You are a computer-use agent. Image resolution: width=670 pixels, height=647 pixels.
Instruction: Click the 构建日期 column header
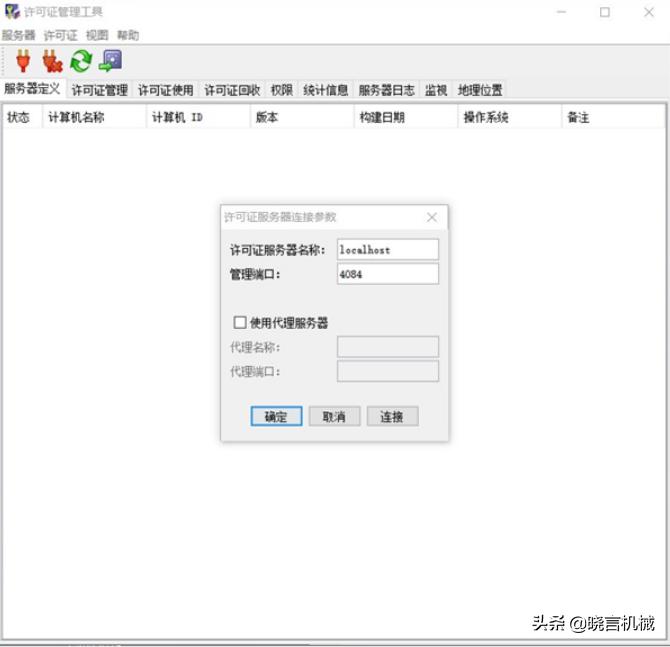point(406,117)
